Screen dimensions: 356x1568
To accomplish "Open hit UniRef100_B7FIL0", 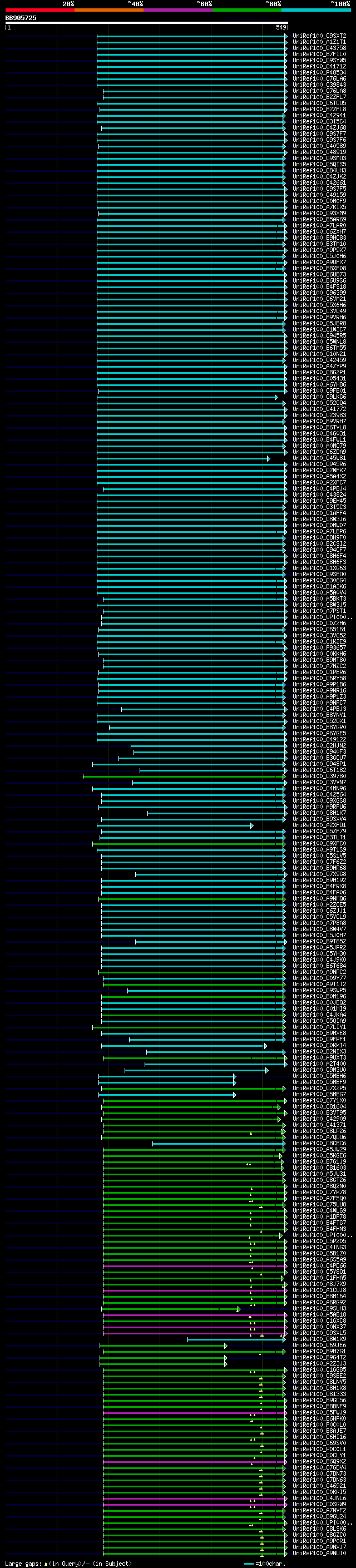I will [x=319, y=54].
